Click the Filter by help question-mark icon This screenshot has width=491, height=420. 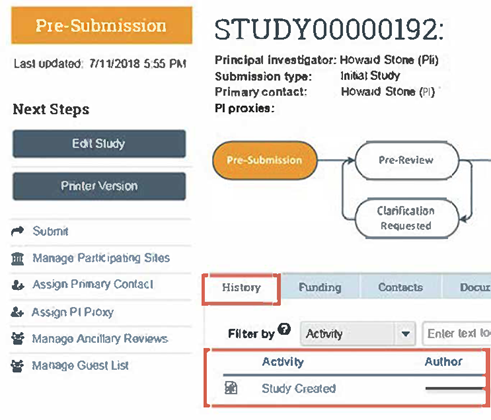click(284, 329)
